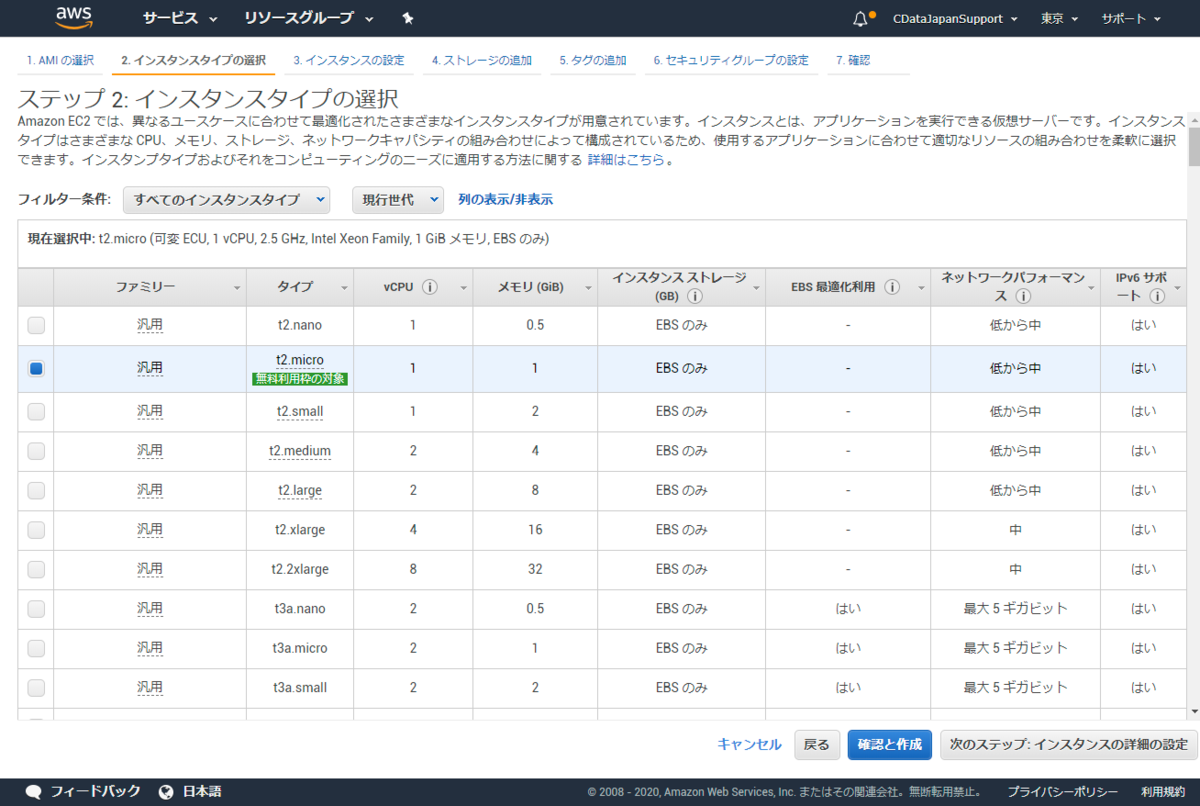Go to step 5. タグの追加 tab
This screenshot has width=1200, height=806.
click(x=593, y=61)
